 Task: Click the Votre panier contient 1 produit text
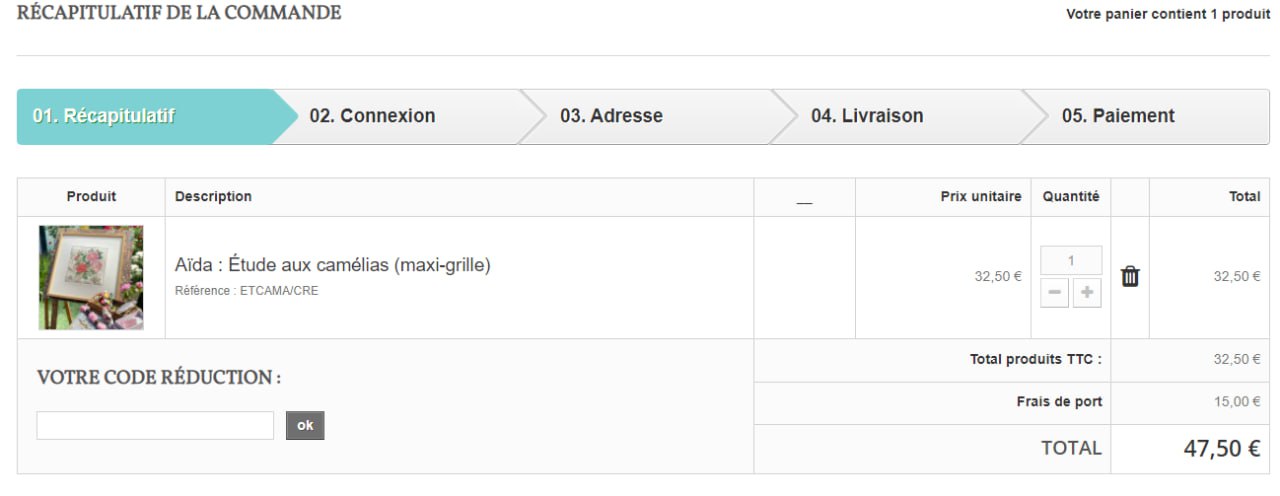1168,15
